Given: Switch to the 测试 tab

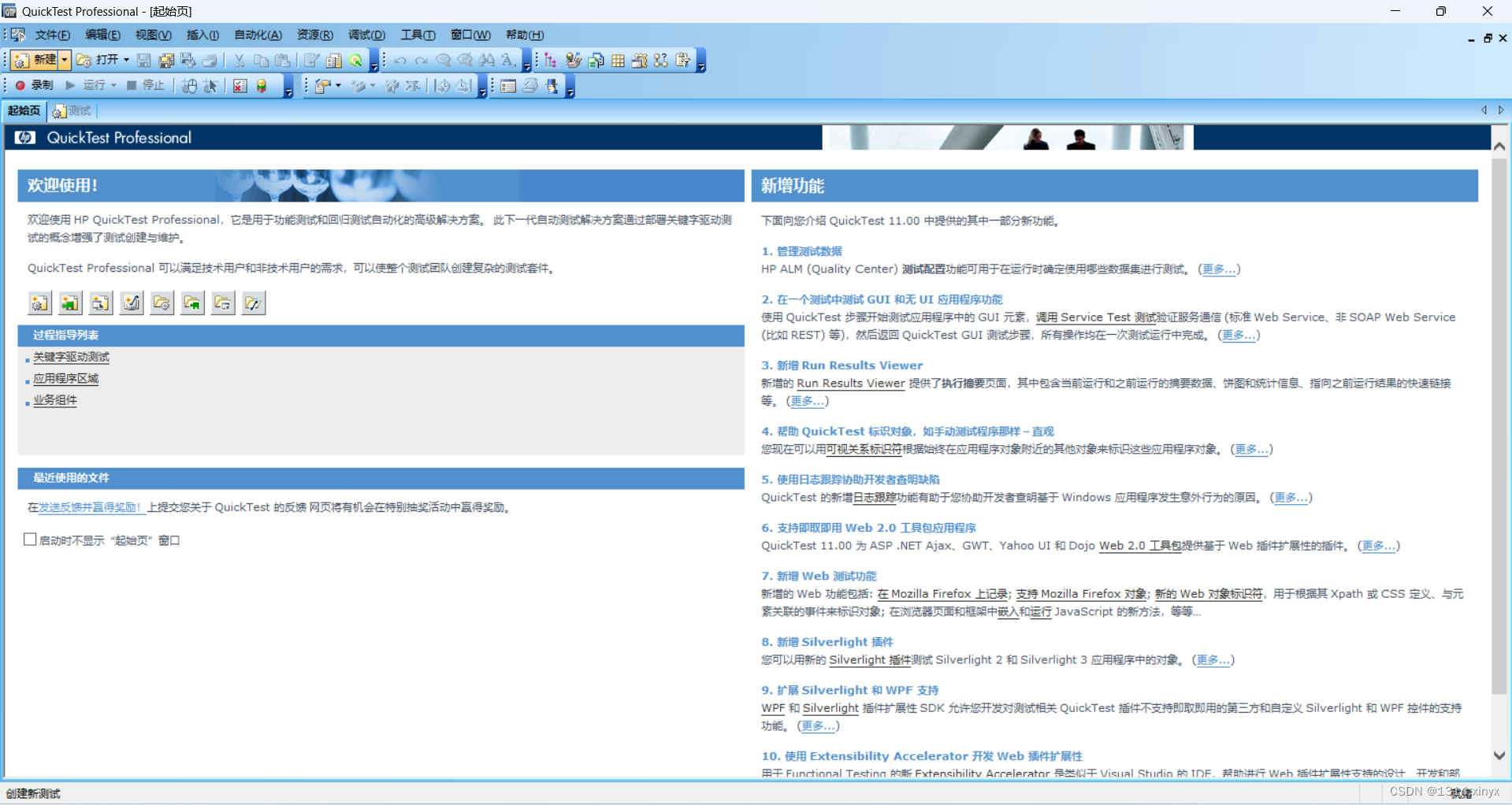Looking at the screenshot, I should point(72,111).
